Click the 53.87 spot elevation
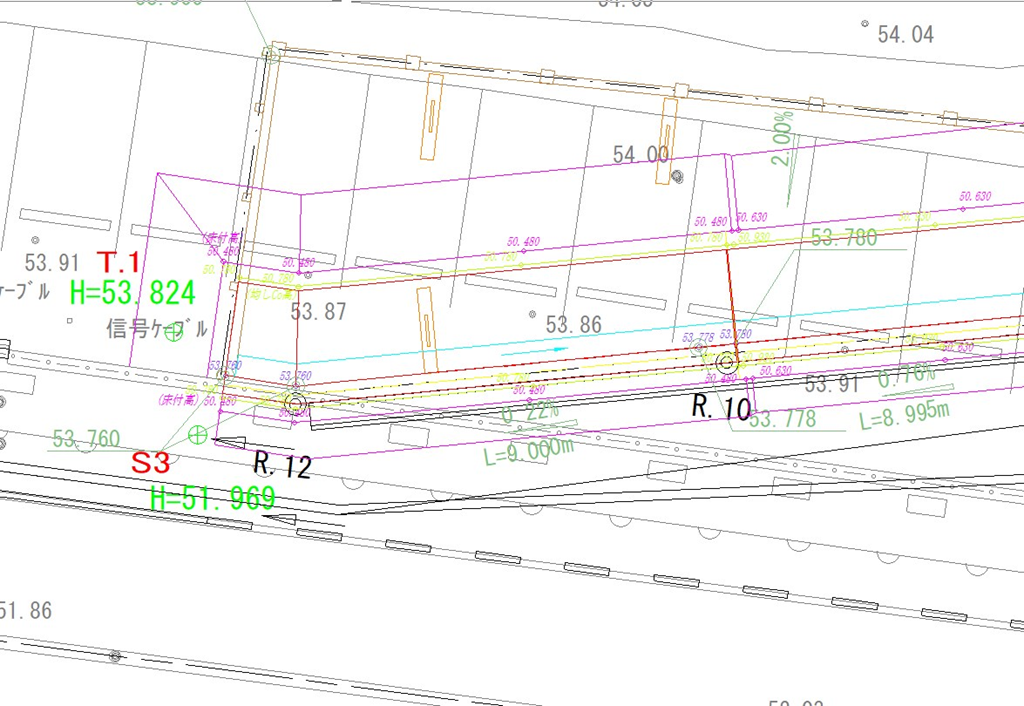This screenshot has width=1024, height=706. (318, 312)
